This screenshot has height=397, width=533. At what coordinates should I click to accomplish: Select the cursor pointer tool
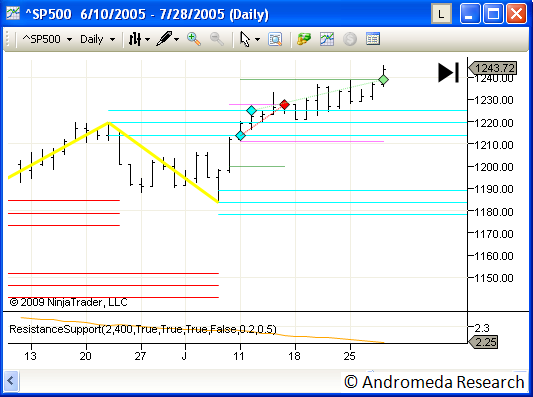[245, 39]
